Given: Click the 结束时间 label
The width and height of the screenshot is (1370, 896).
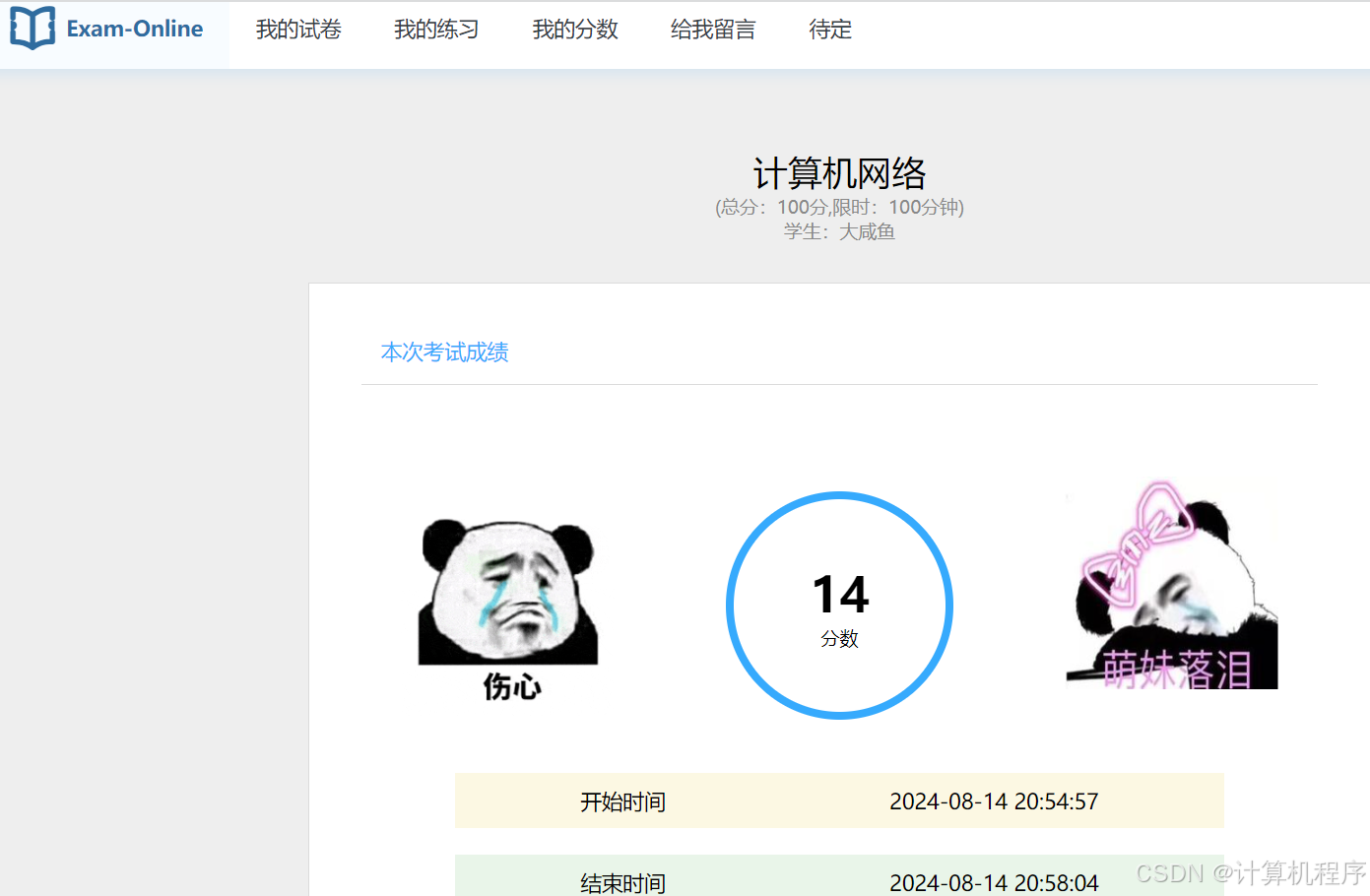Looking at the screenshot, I should pos(622,882).
